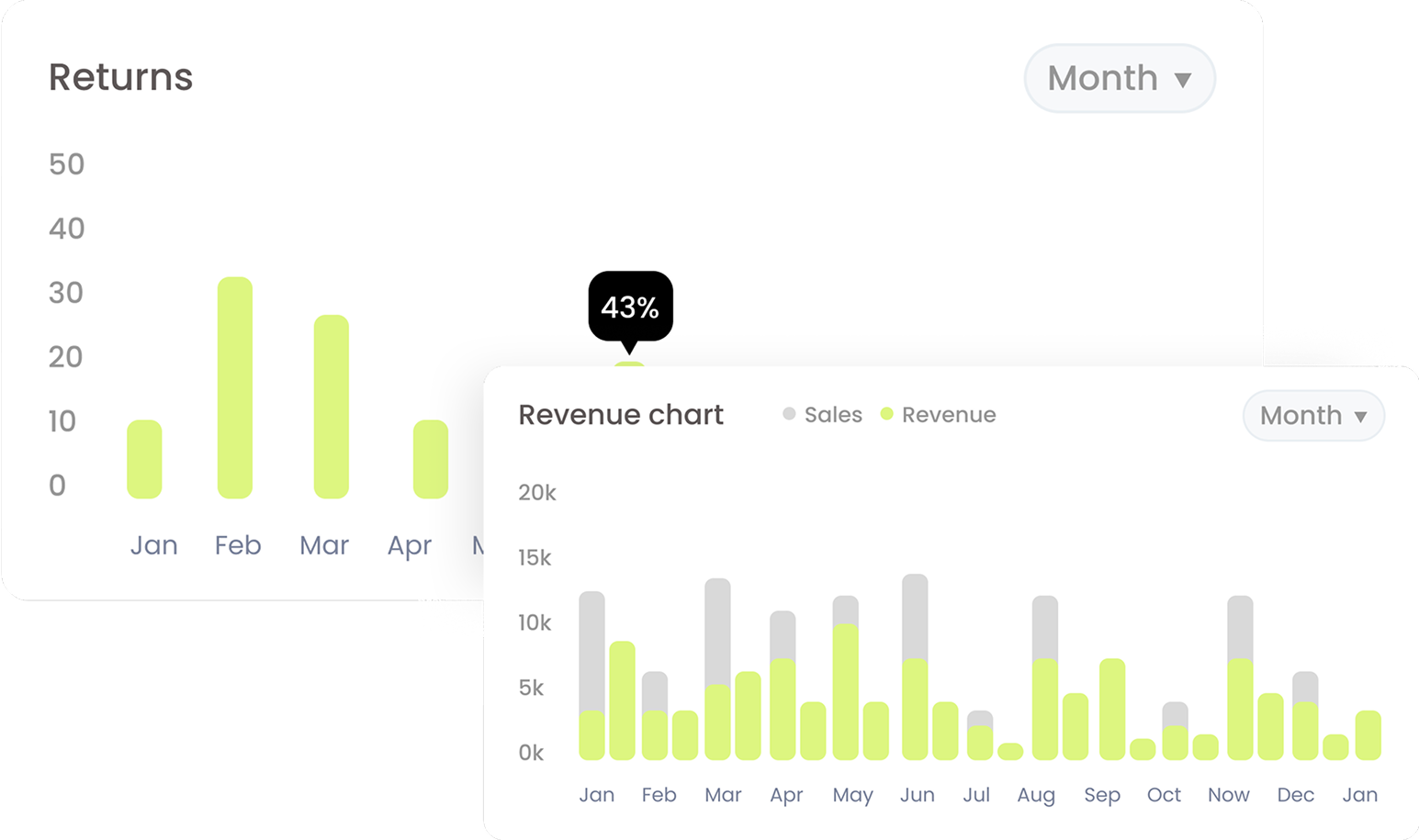
Task: Select the Feb bar in Returns
Action: (235, 387)
